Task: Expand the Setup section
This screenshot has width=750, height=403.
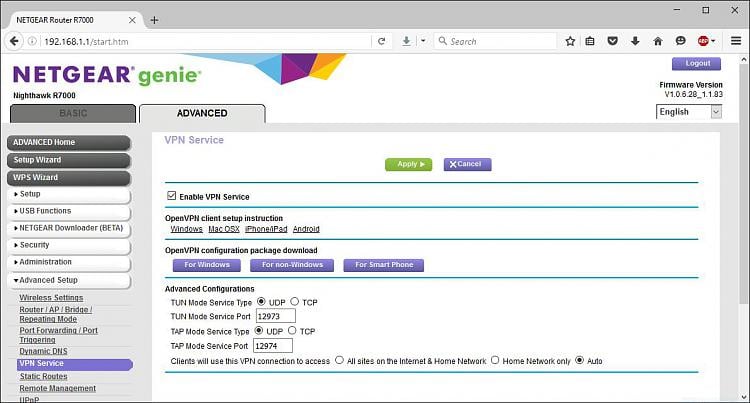Action: click(68, 194)
